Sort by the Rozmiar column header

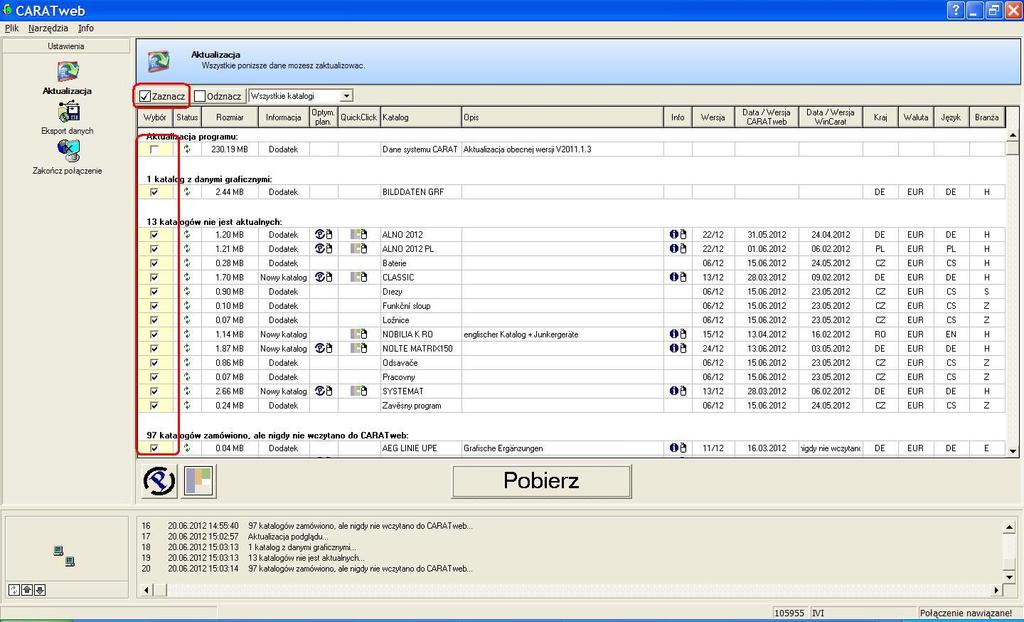pos(230,117)
